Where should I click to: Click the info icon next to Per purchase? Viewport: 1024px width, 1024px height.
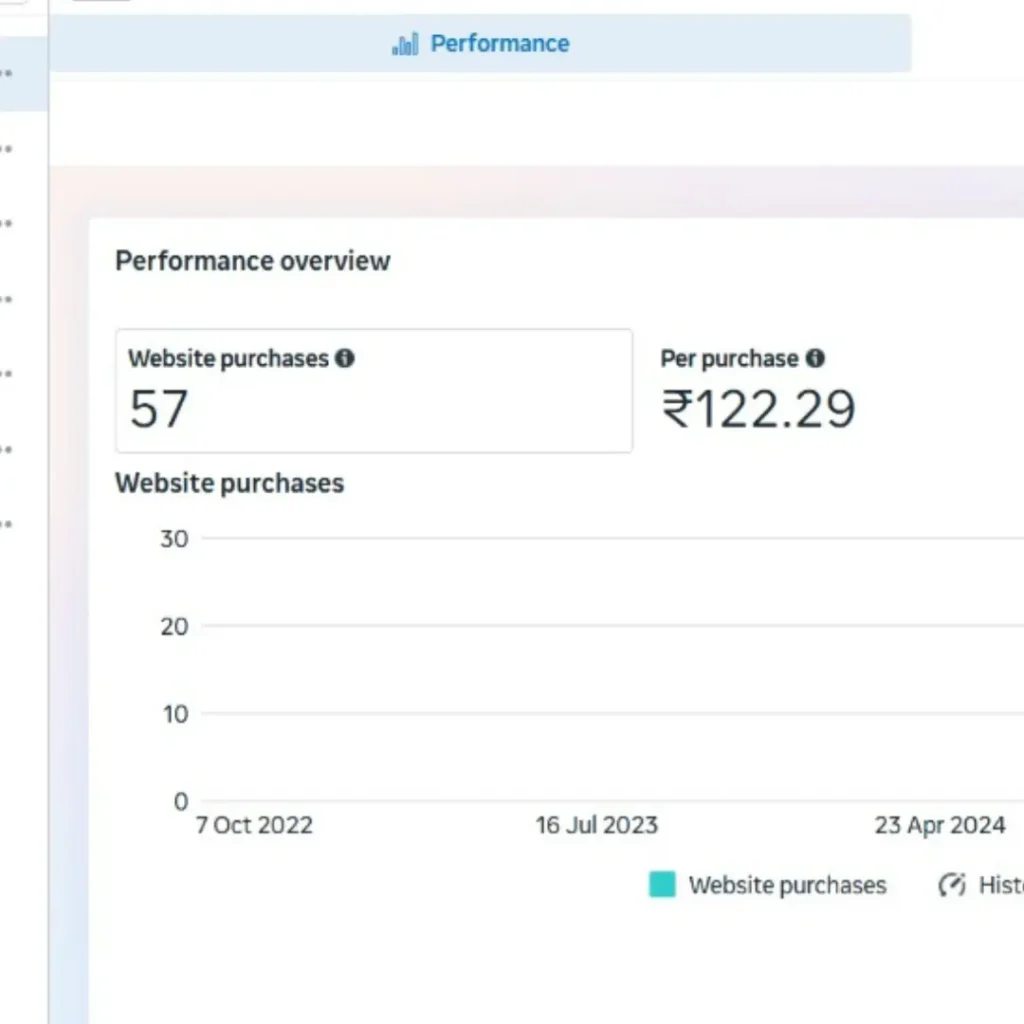pos(815,358)
